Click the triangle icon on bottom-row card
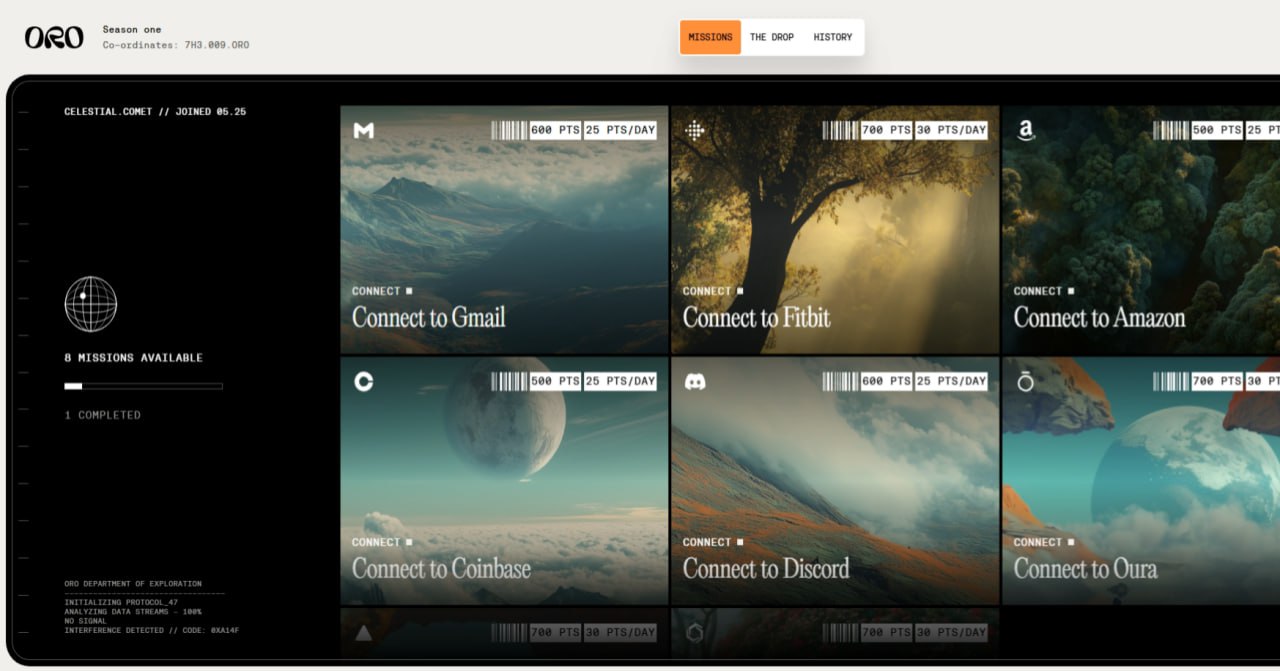 pos(364,632)
